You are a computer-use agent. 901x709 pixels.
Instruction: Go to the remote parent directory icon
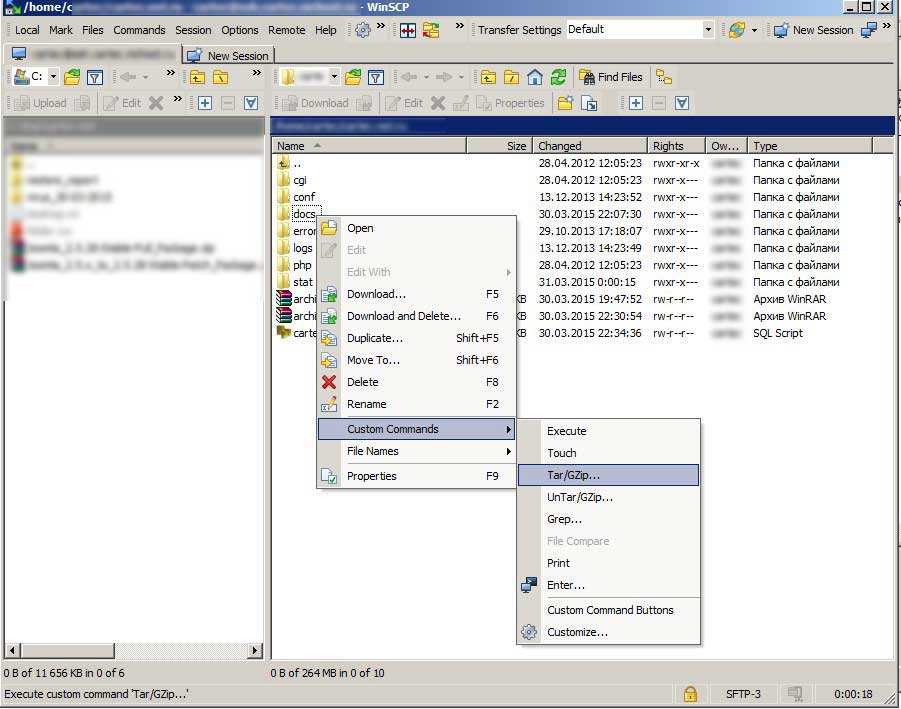click(x=488, y=77)
